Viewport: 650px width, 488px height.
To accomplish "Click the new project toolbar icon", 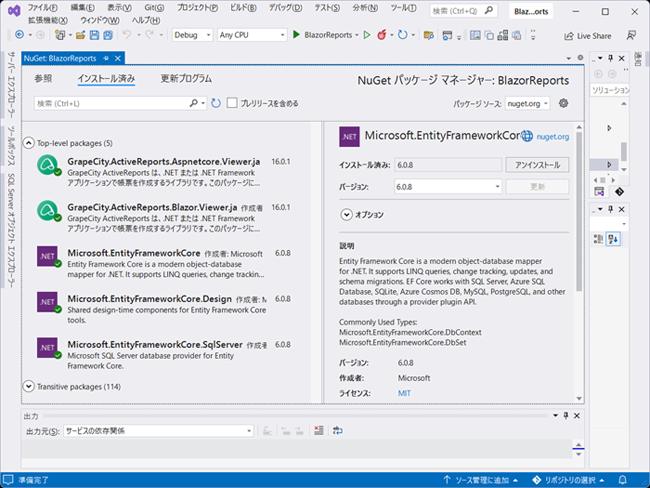I will (60, 35).
